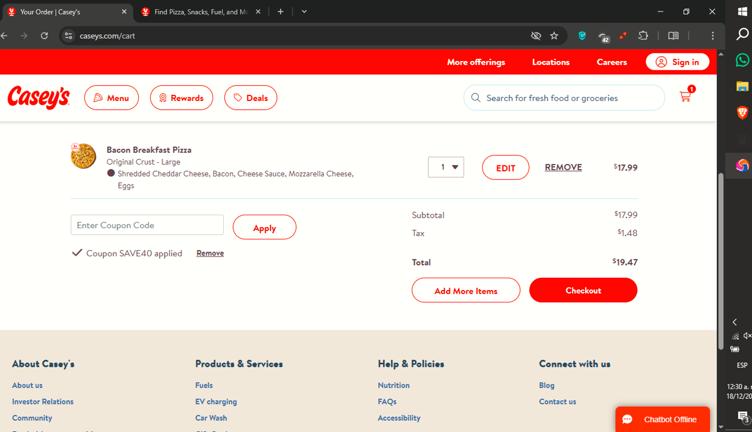Screen dimensions: 752x432
Task: Open the Car Wash link
Action: (211, 418)
